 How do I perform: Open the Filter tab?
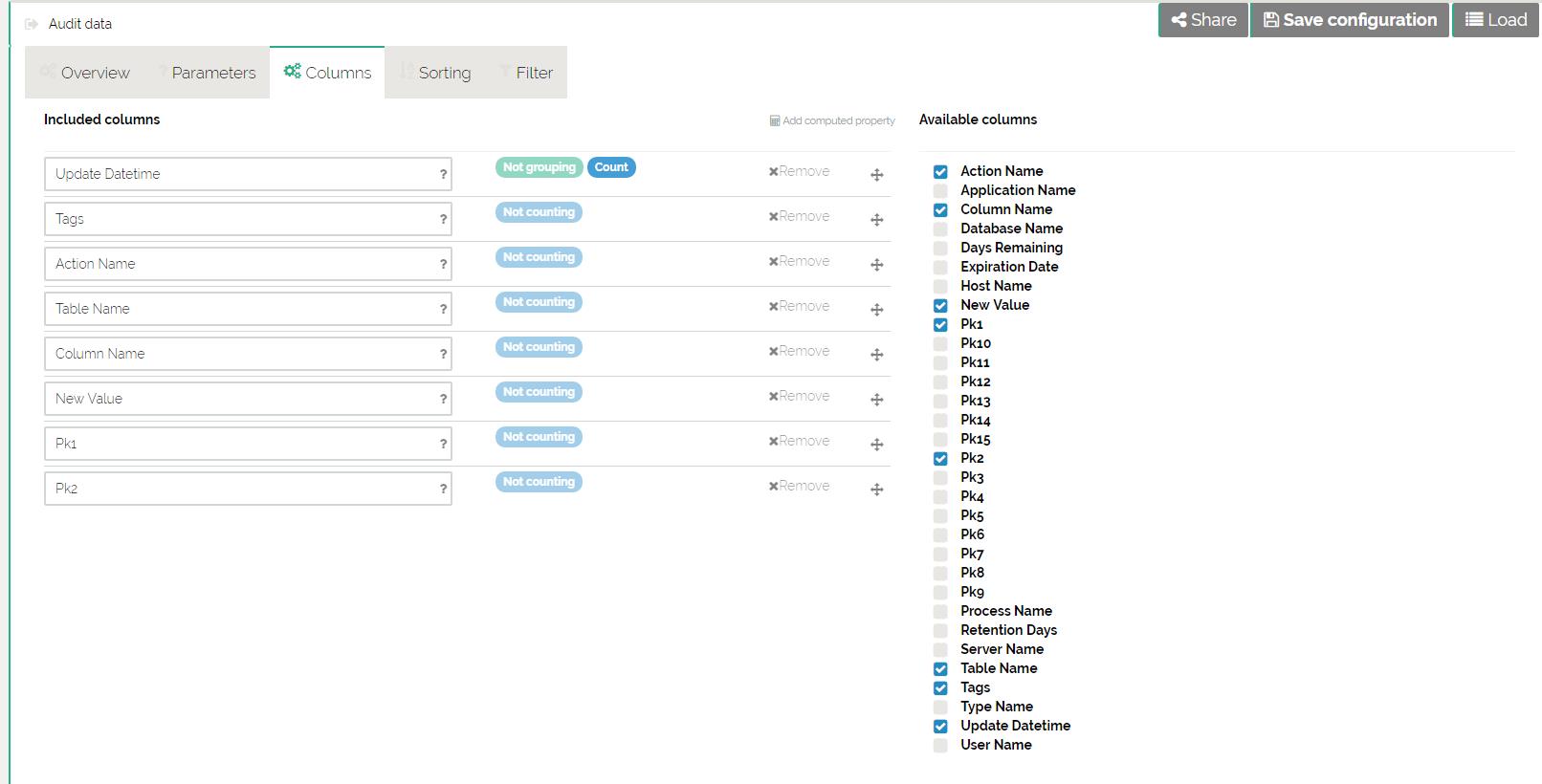pos(526,73)
